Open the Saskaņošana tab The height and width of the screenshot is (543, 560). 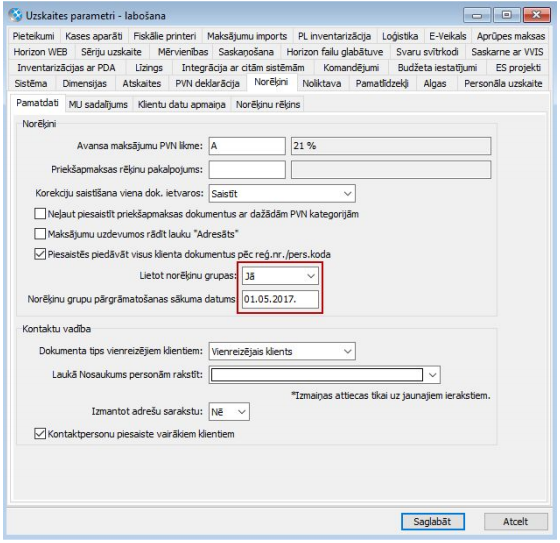(246, 52)
